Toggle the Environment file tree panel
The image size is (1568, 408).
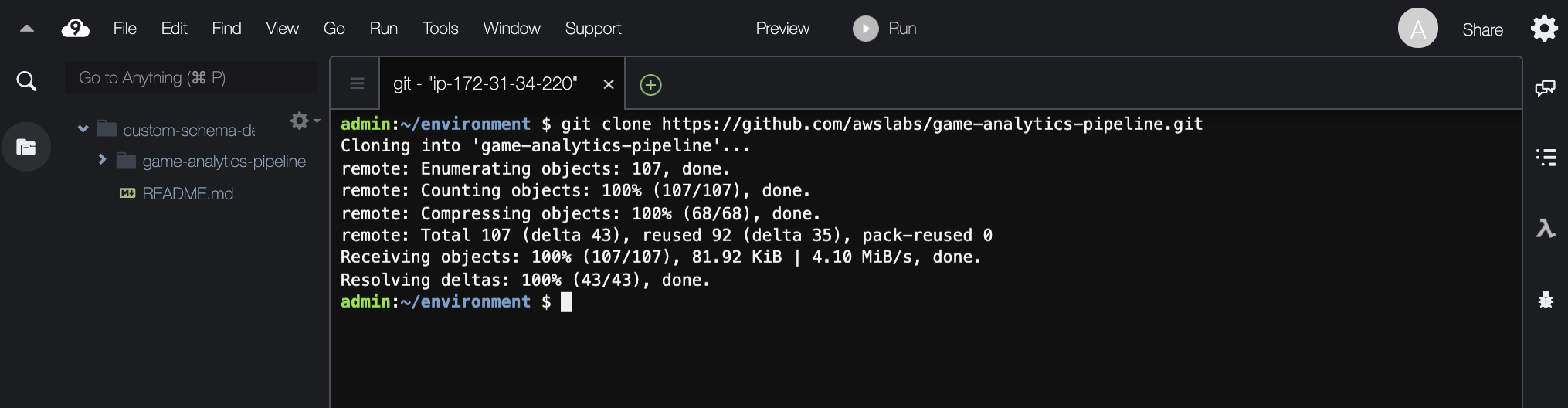pyautogui.click(x=26, y=147)
